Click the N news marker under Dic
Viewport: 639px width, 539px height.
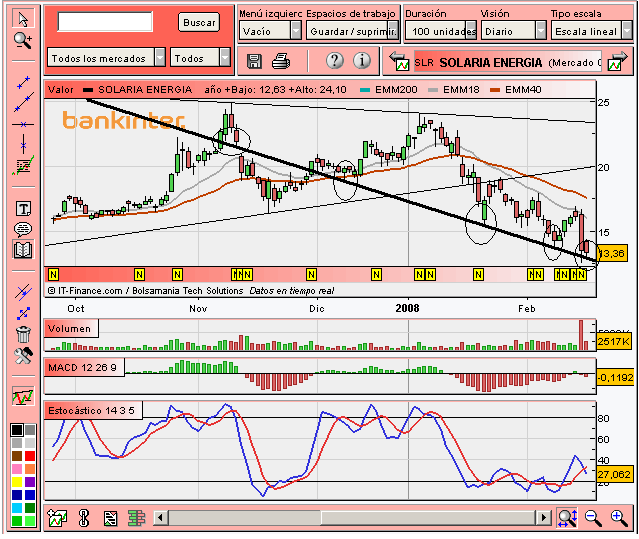pyautogui.click(x=311, y=275)
